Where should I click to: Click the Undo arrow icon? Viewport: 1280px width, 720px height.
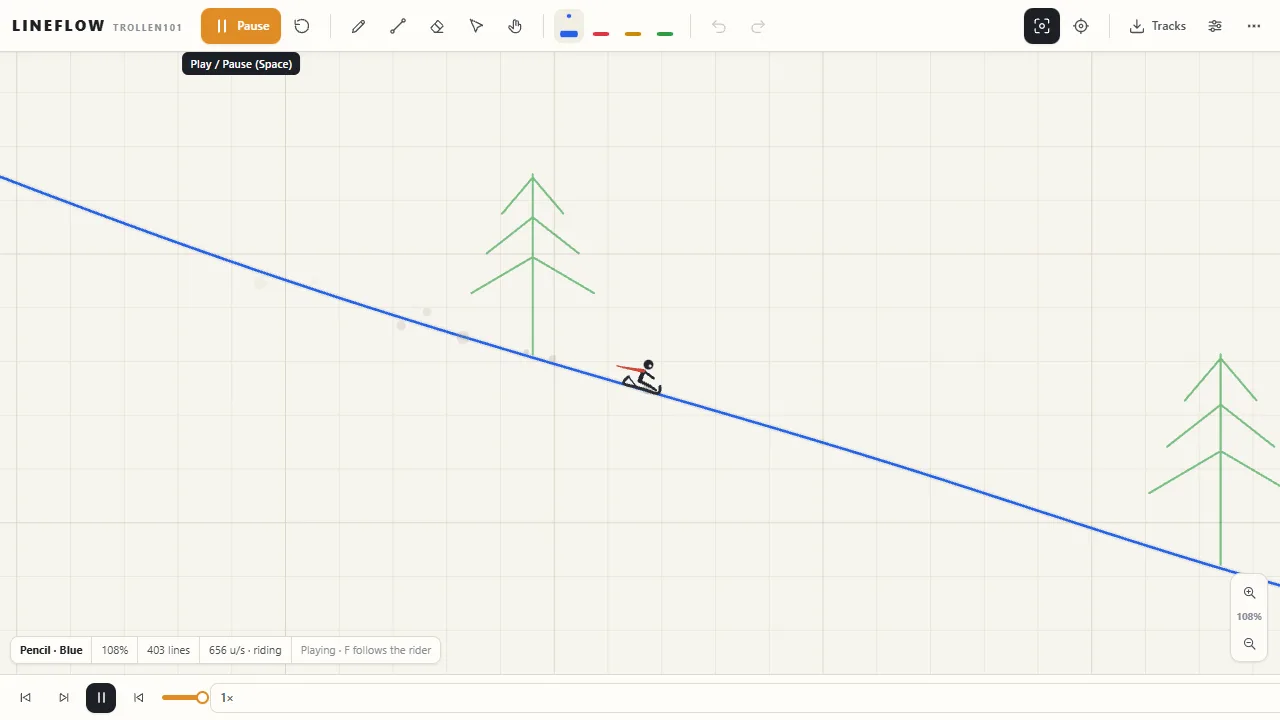pyautogui.click(x=719, y=26)
